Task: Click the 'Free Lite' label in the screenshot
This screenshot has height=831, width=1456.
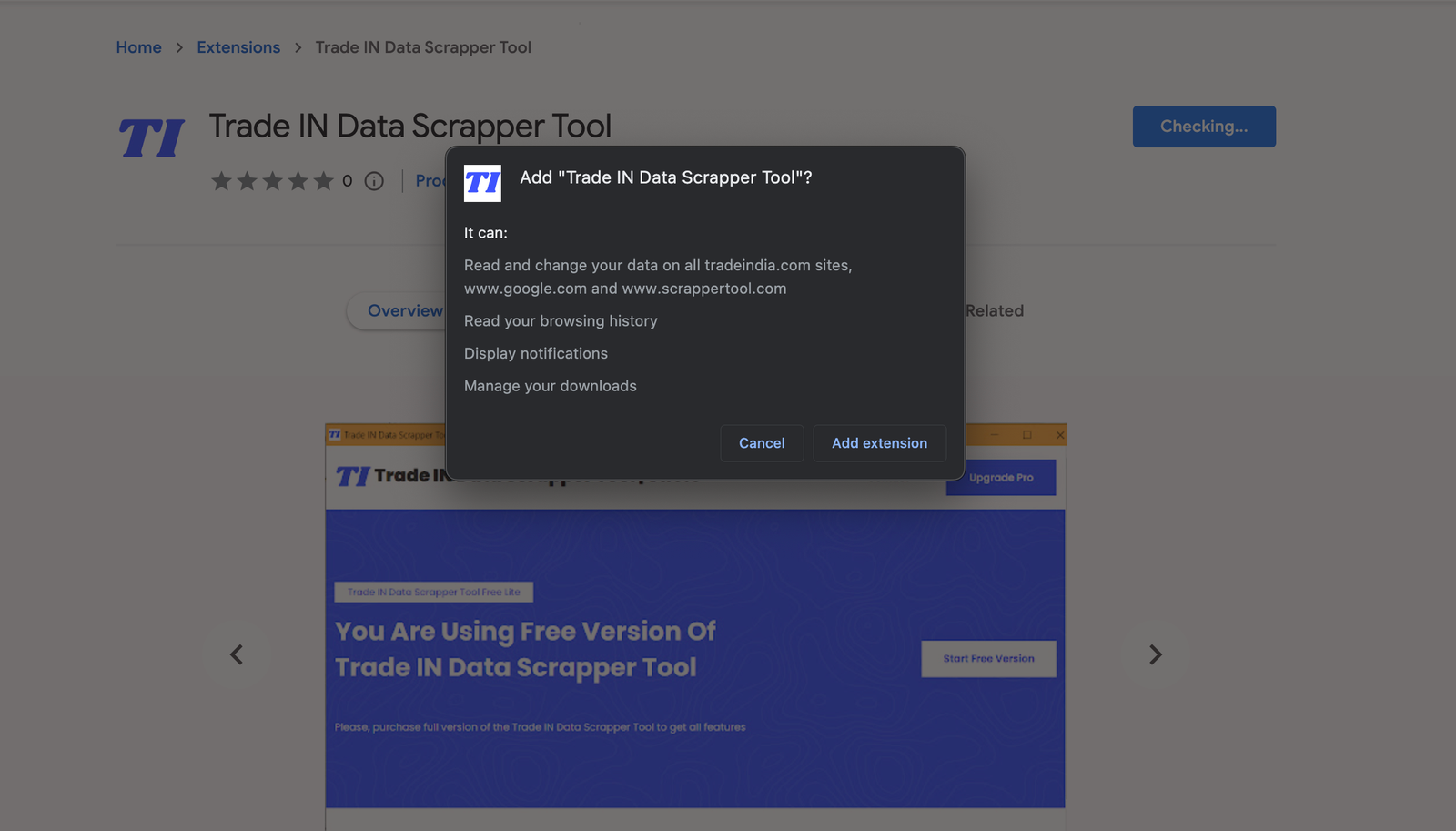Action: point(434,593)
